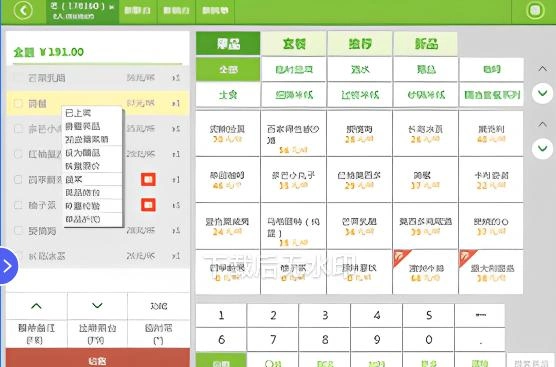This screenshot has width=556, height=367.
Task: Click the wide red button under the order list
Action: 98,358
